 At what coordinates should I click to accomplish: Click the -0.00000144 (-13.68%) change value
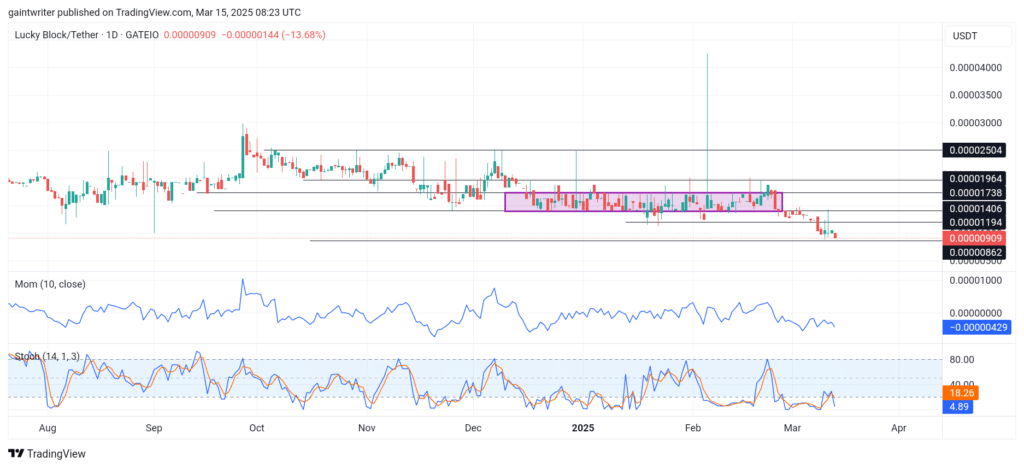point(272,35)
